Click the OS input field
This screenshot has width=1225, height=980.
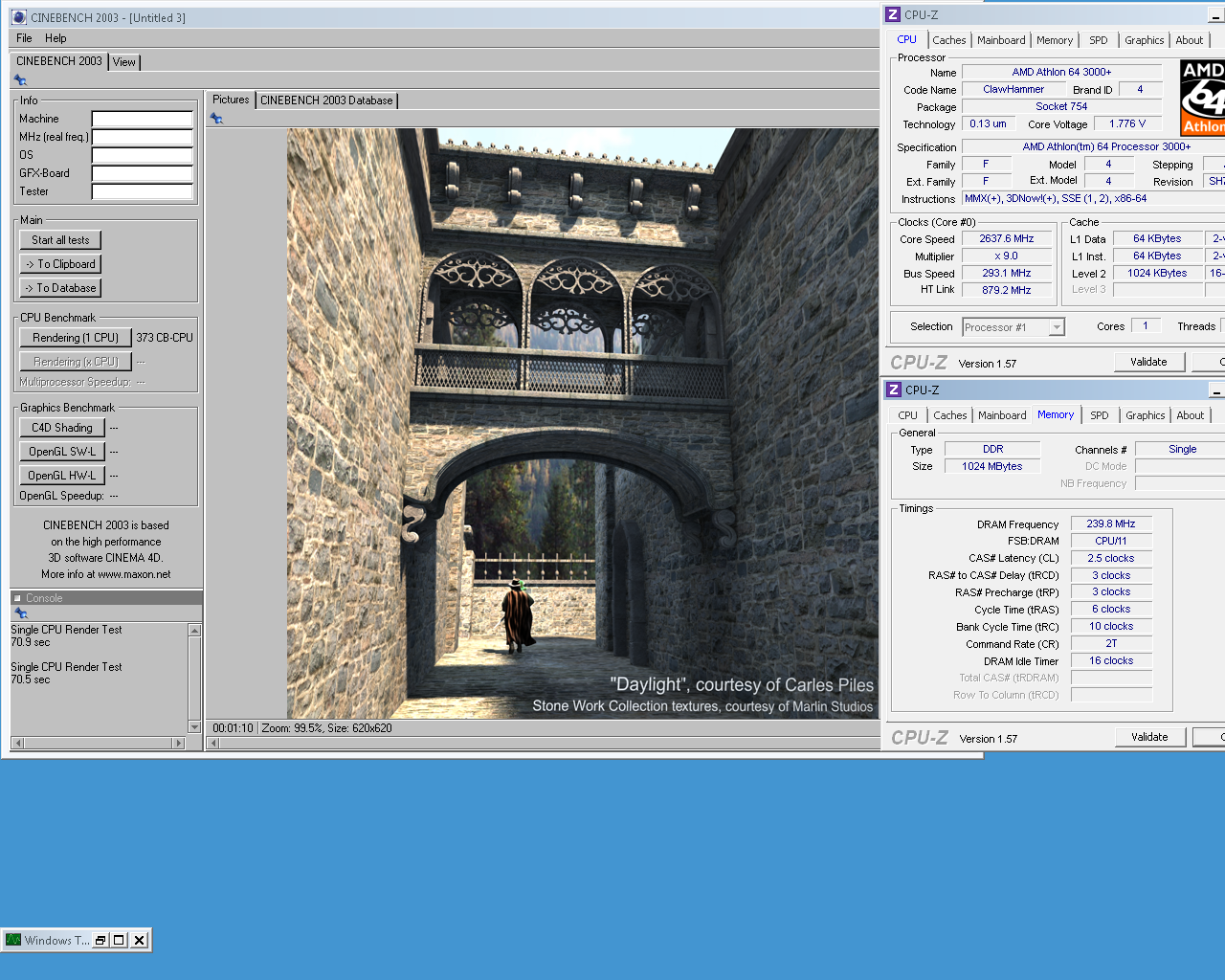click(x=143, y=155)
